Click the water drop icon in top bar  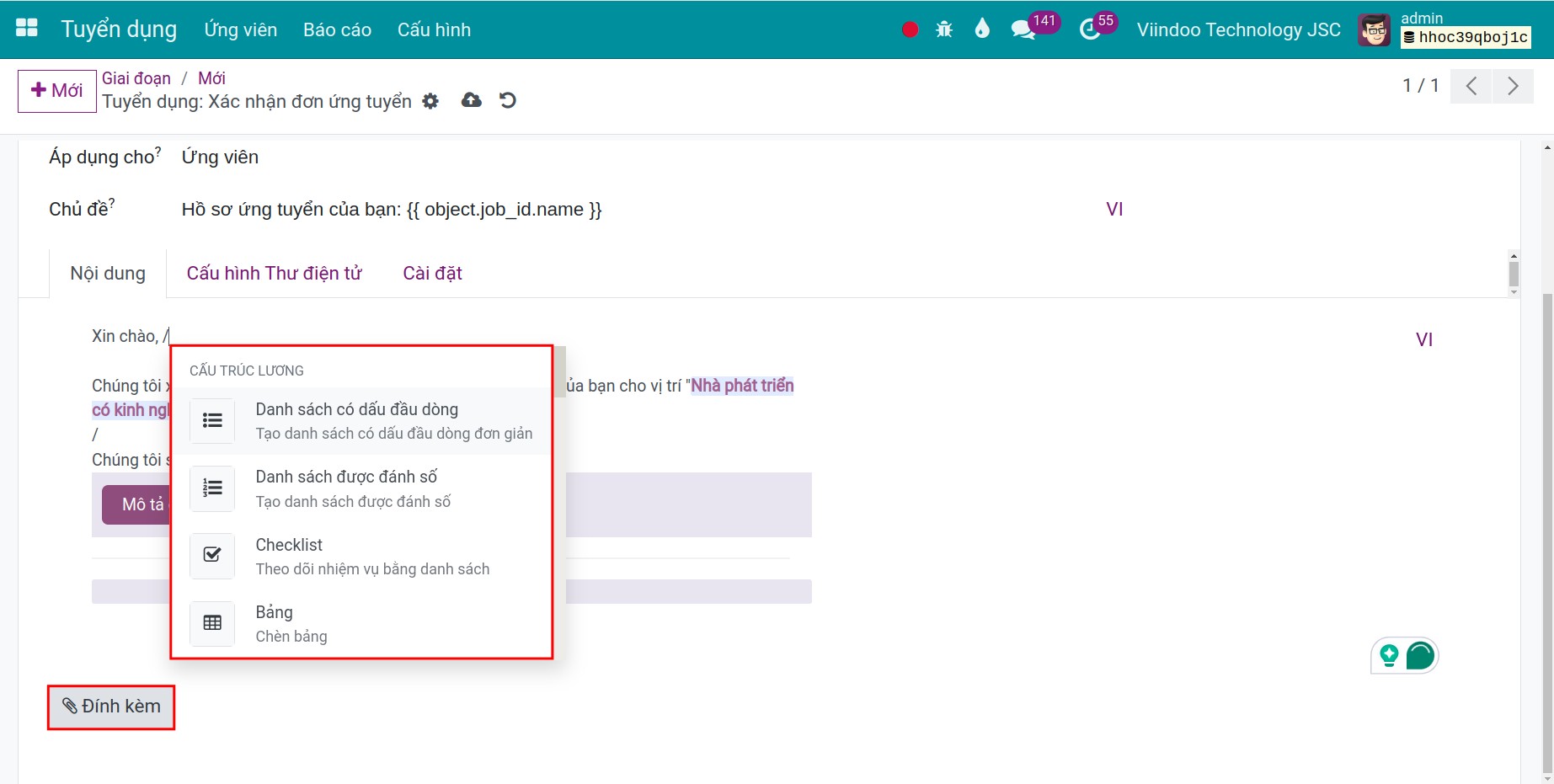click(x=981, y=28)
